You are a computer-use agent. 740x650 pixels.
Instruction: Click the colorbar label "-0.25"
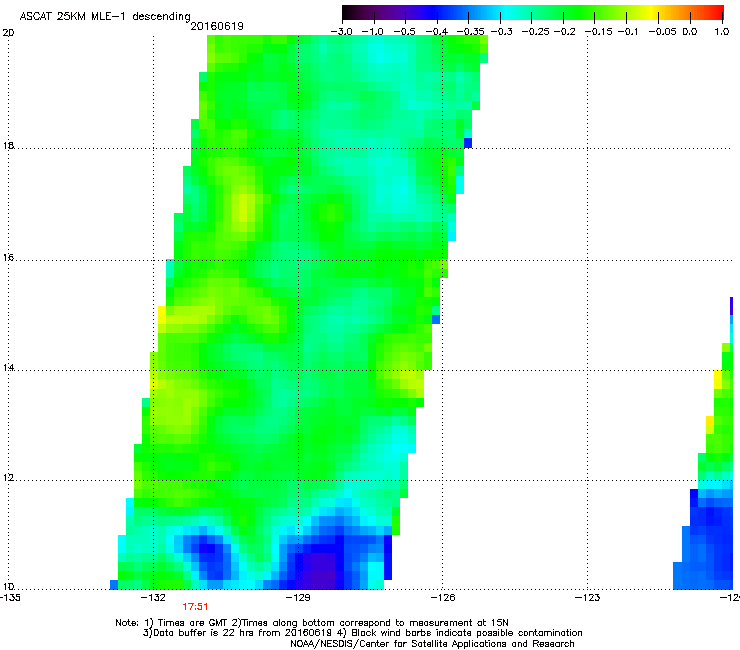tap(536, 32)
